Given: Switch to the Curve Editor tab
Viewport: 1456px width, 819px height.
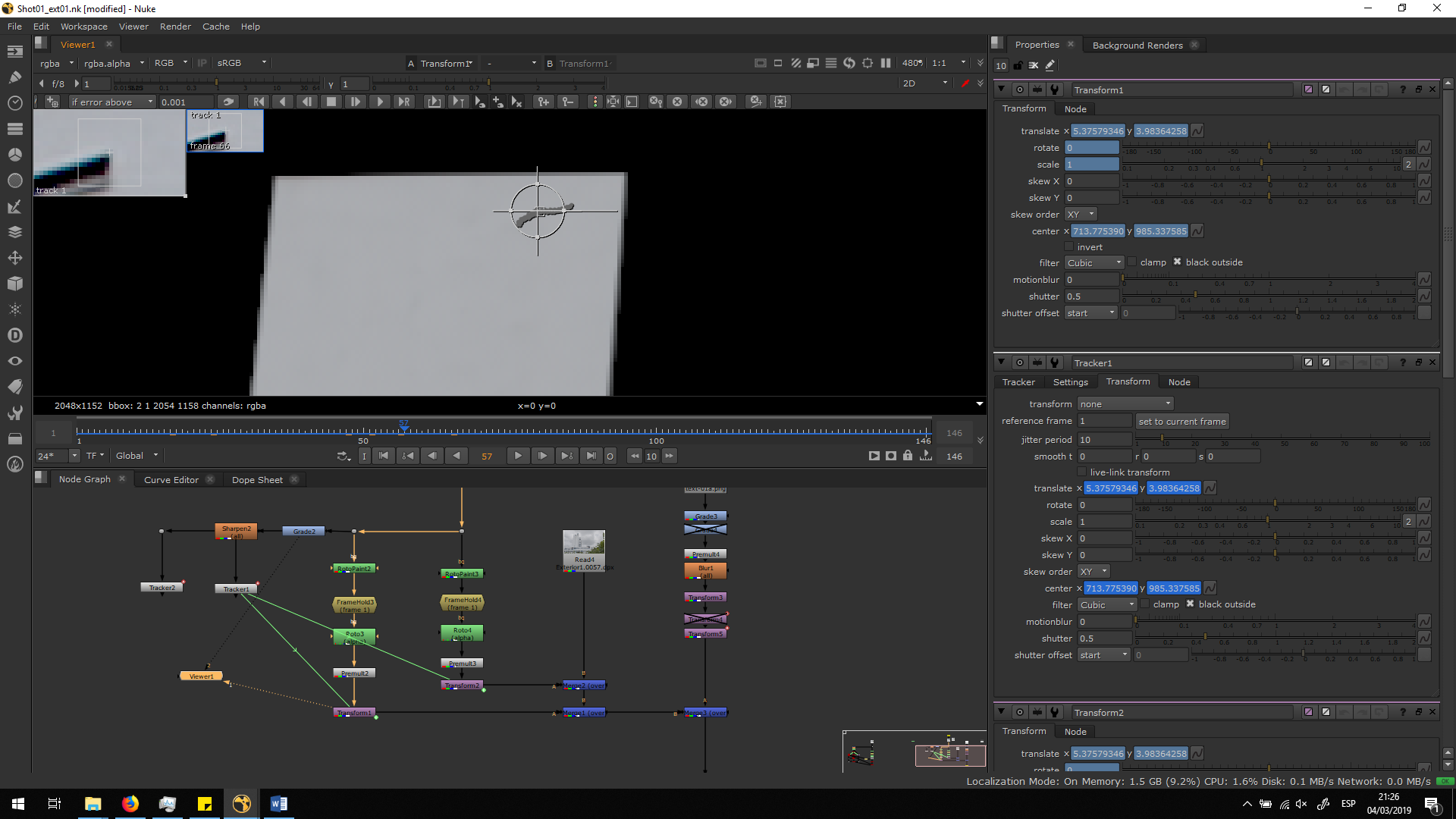Looking at the screenshot, I should tap(171, 480).
